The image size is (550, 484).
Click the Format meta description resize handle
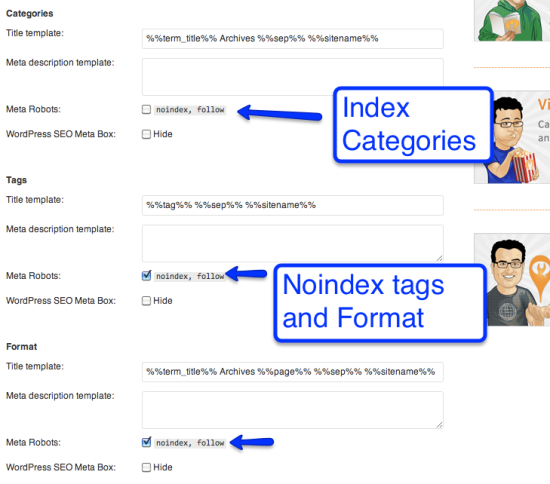click(440, 425)
